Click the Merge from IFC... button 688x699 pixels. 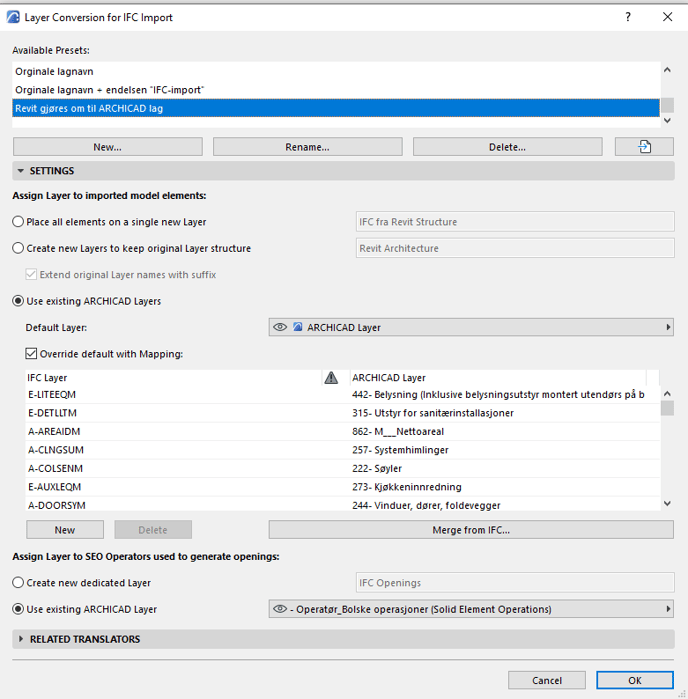[x=471, y=530]
